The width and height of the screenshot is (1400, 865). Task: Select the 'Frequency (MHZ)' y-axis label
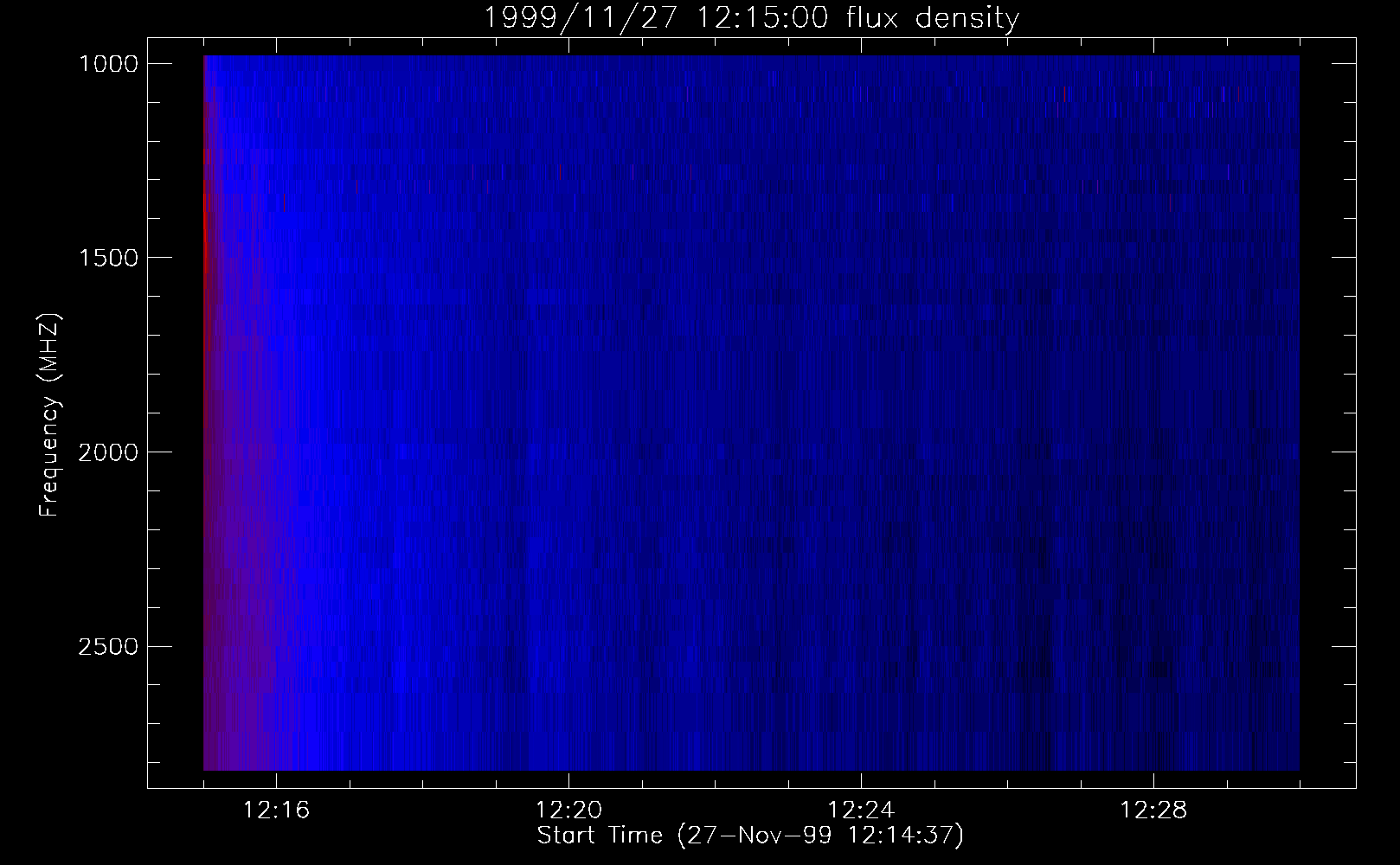(49, 416)
